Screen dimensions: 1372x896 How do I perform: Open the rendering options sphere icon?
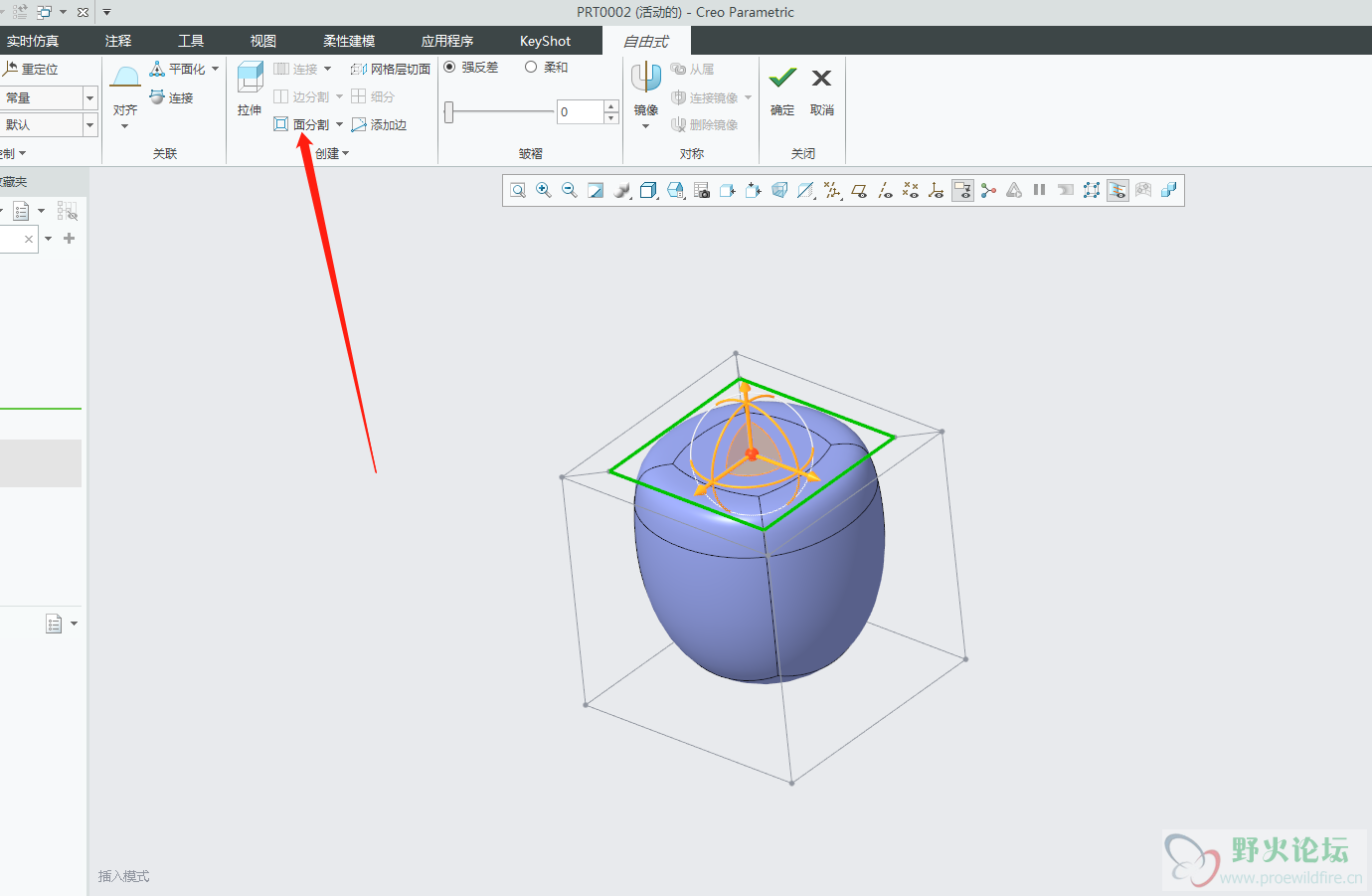point(622,190)
